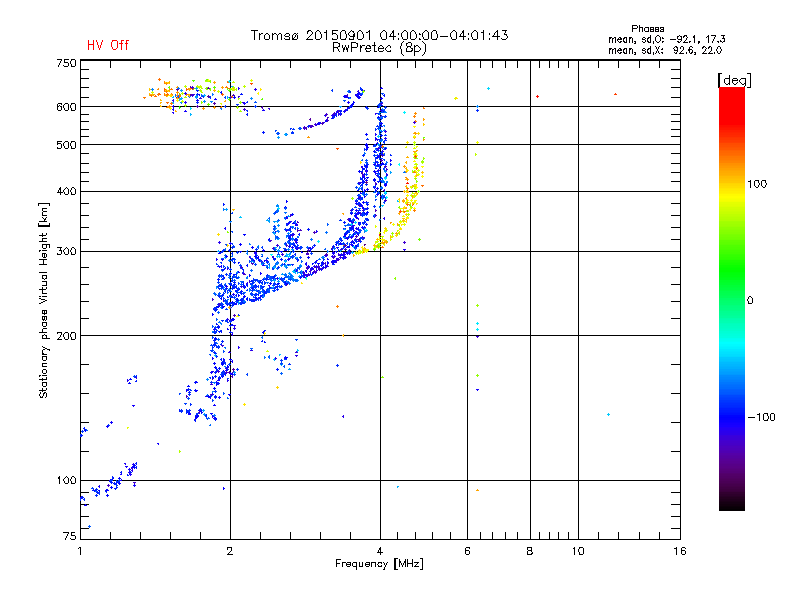Screen dimensions: 800x600
Task: Click the red data point above 8 MHz
Action: point(537,96)
